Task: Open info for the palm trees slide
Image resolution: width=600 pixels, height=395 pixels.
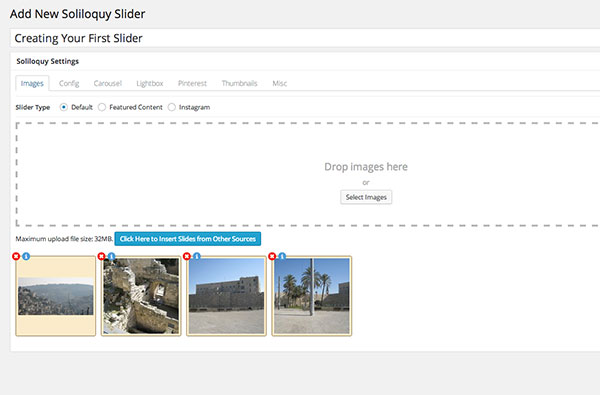Action: tap(282, 256)
